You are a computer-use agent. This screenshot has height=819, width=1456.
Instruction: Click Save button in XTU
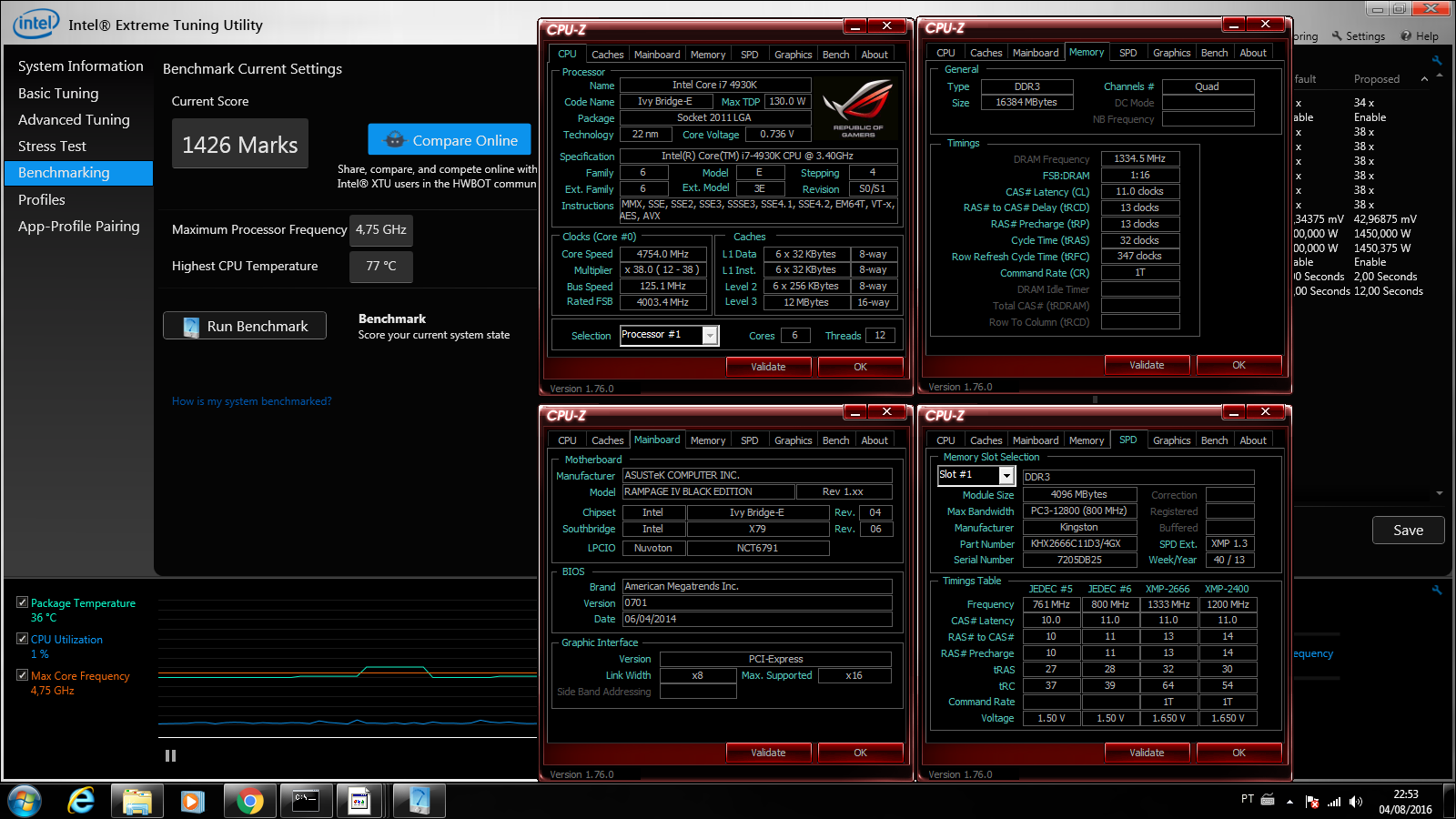pos(1408,531)
